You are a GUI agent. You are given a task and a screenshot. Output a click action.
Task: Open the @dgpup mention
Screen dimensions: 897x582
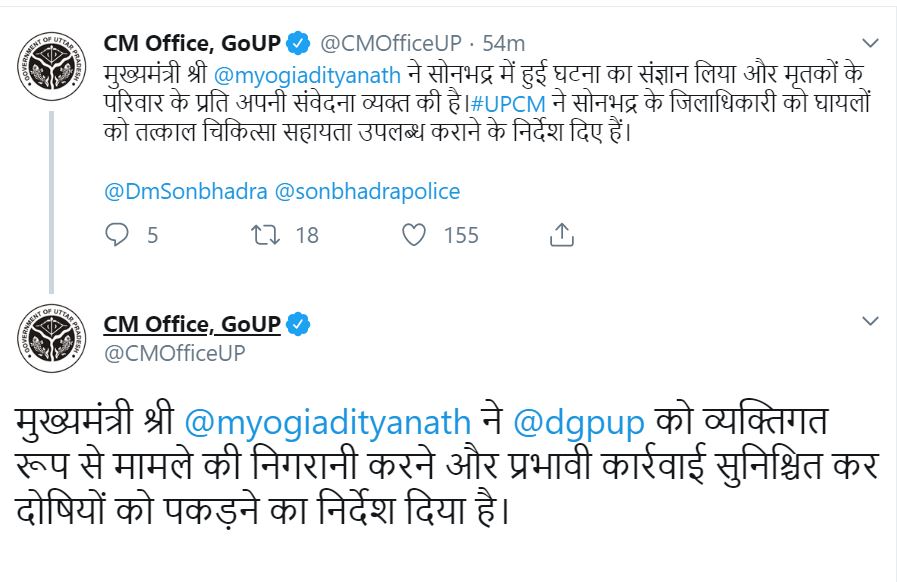coord(579,423)
